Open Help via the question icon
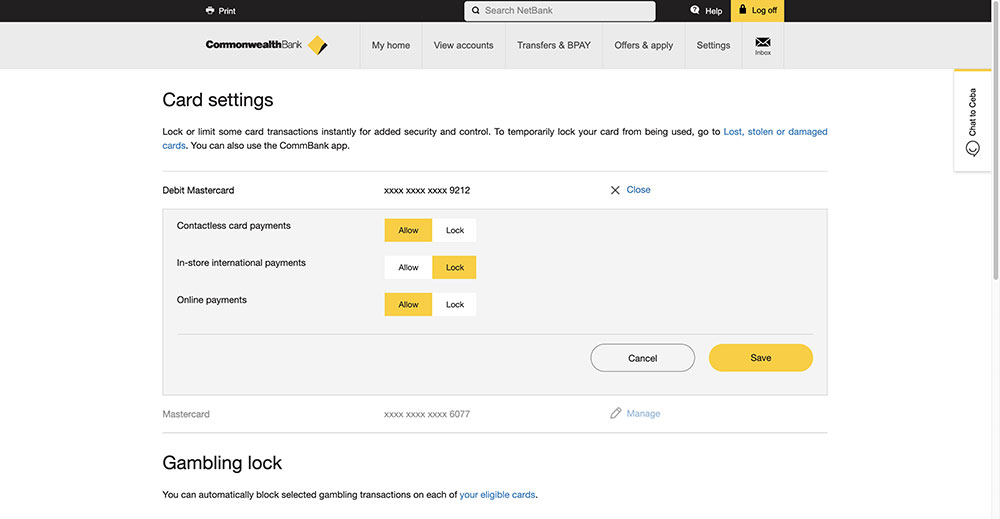Screen dimensions: 1000x519 click(x=695, y=10)
